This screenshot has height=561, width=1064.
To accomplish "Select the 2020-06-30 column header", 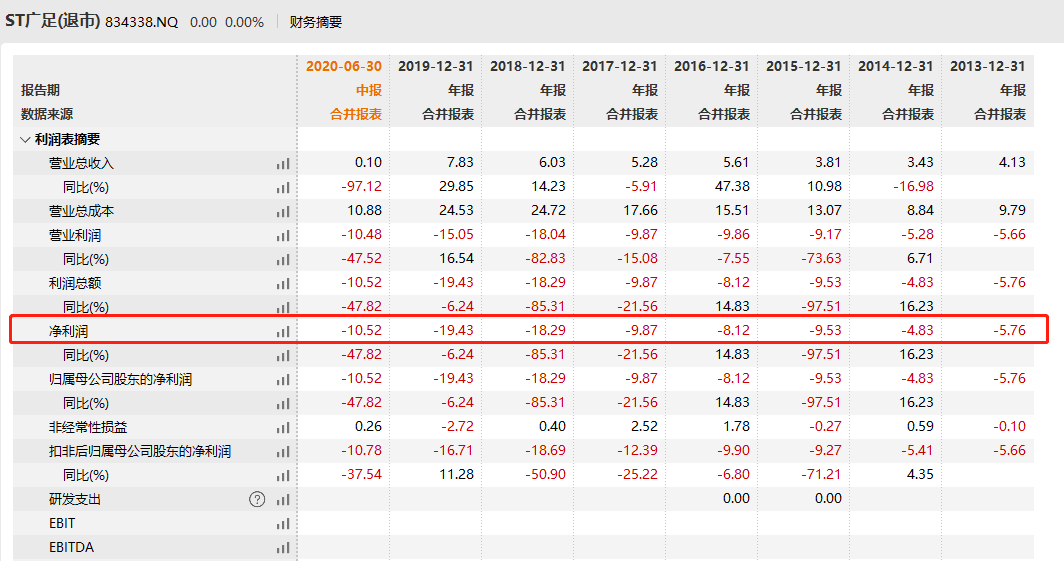I will point(344,66).
